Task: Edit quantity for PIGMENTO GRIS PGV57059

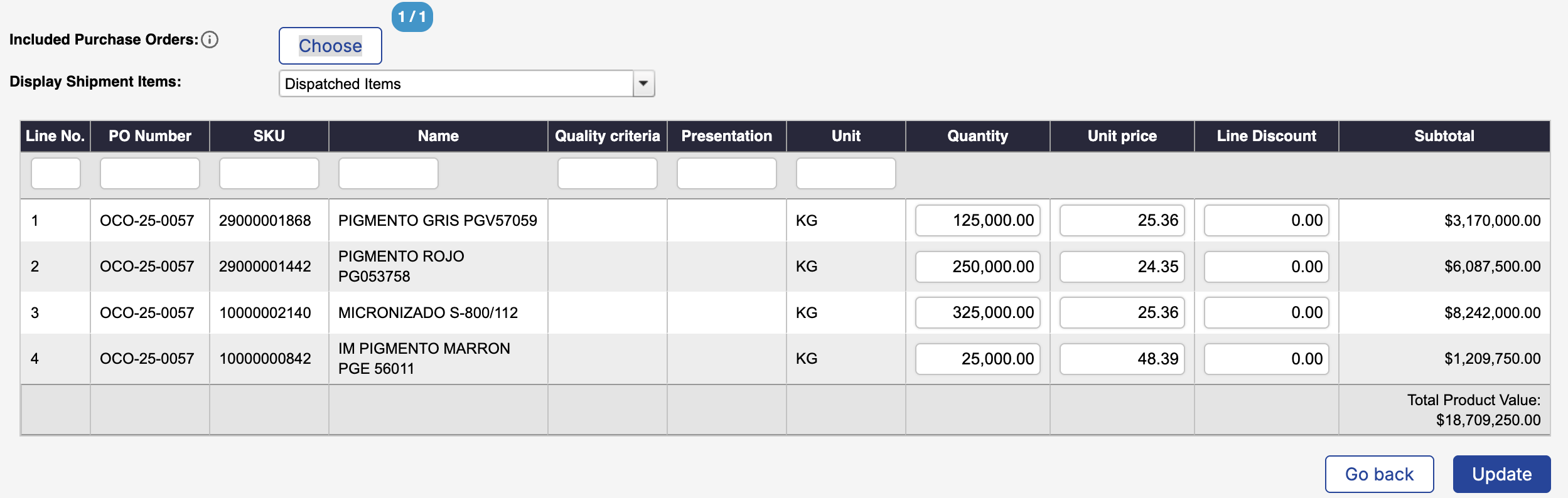Action: point(977,220)
